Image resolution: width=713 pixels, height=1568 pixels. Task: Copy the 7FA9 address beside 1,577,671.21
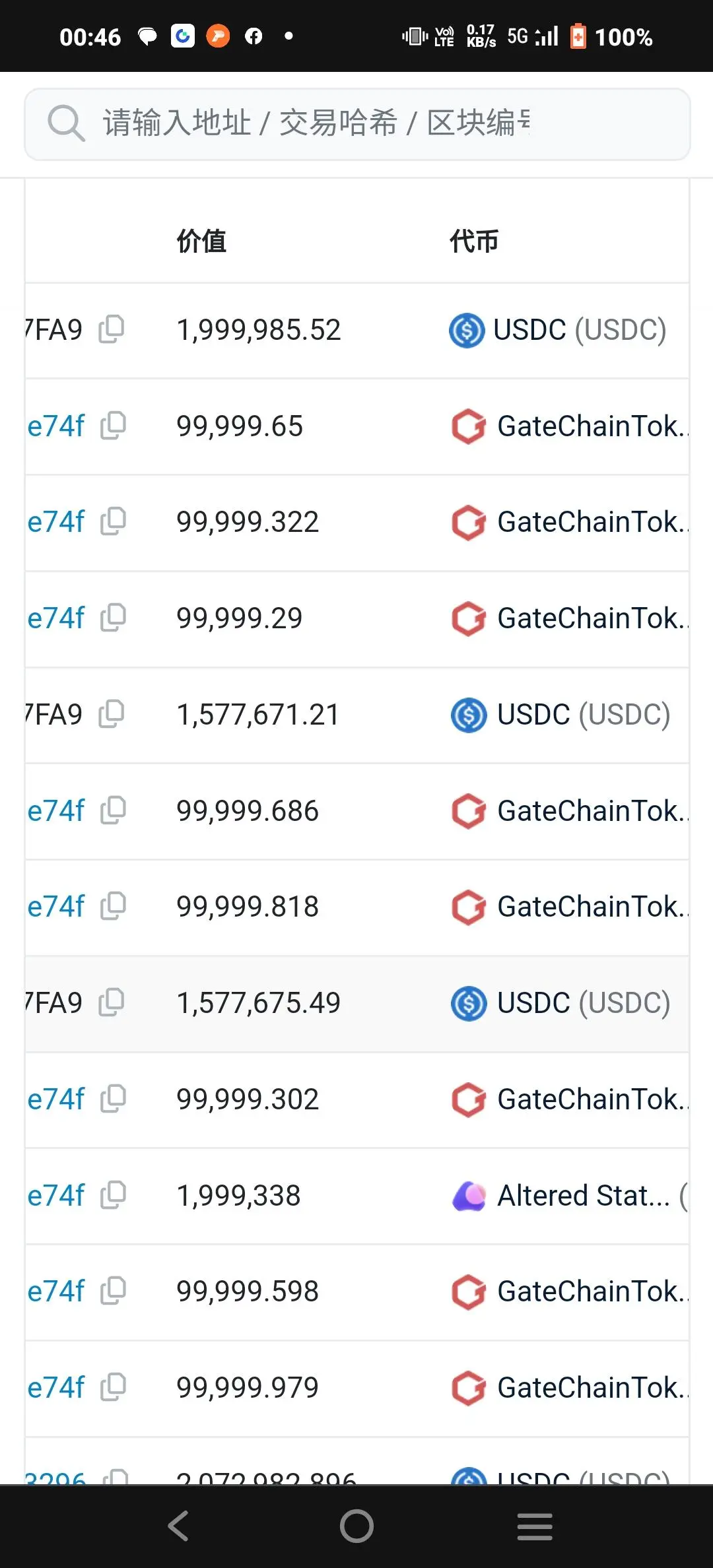coord(112,713)
